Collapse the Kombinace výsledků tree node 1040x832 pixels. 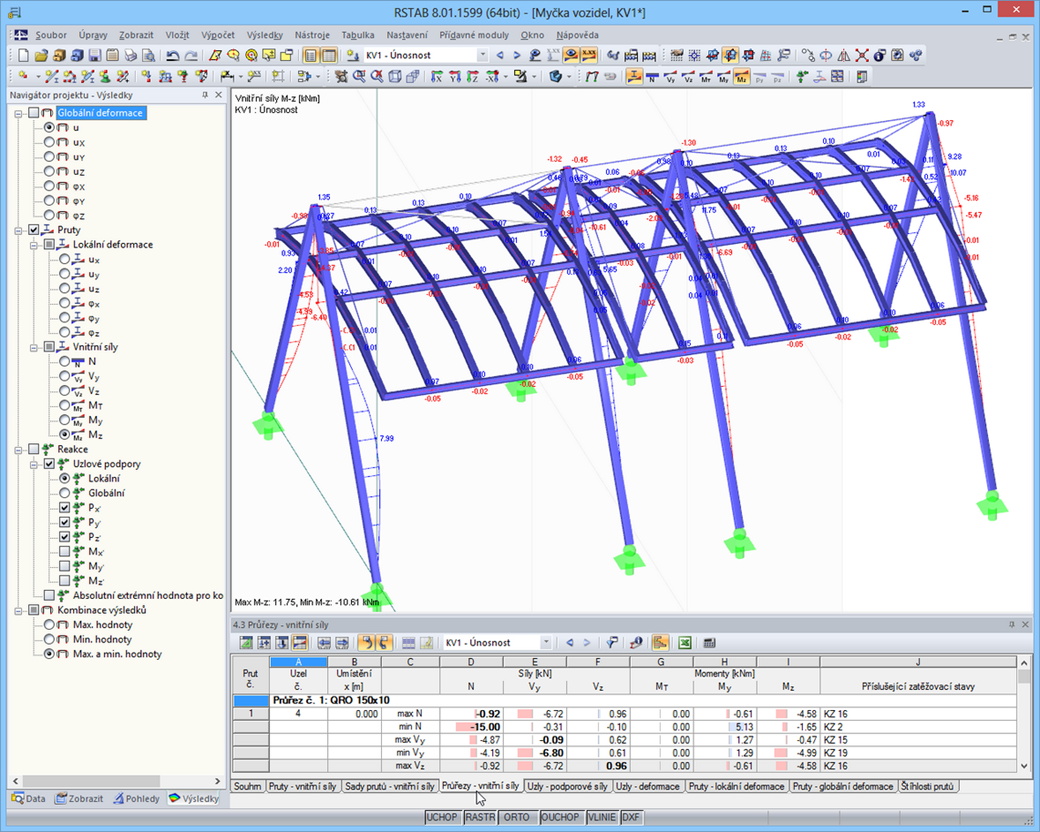pyautogui.click(x=19, y=610)
